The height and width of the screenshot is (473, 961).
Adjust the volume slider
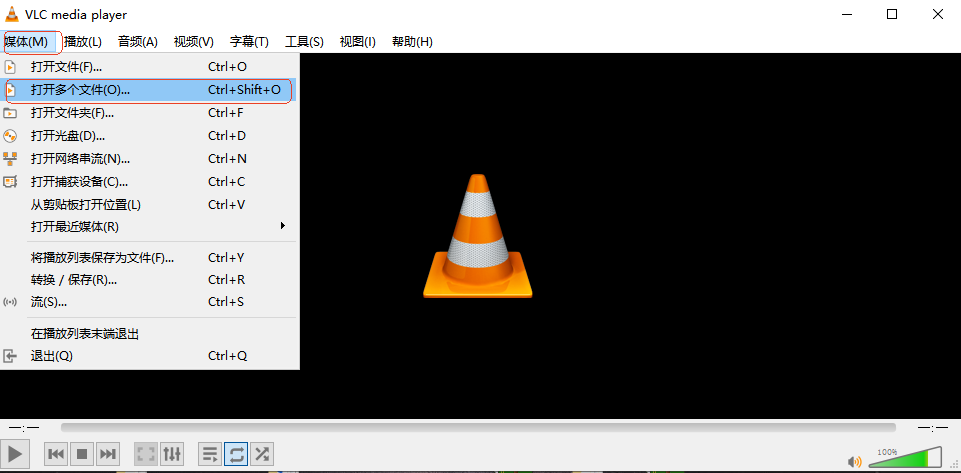tap(906, 458)
